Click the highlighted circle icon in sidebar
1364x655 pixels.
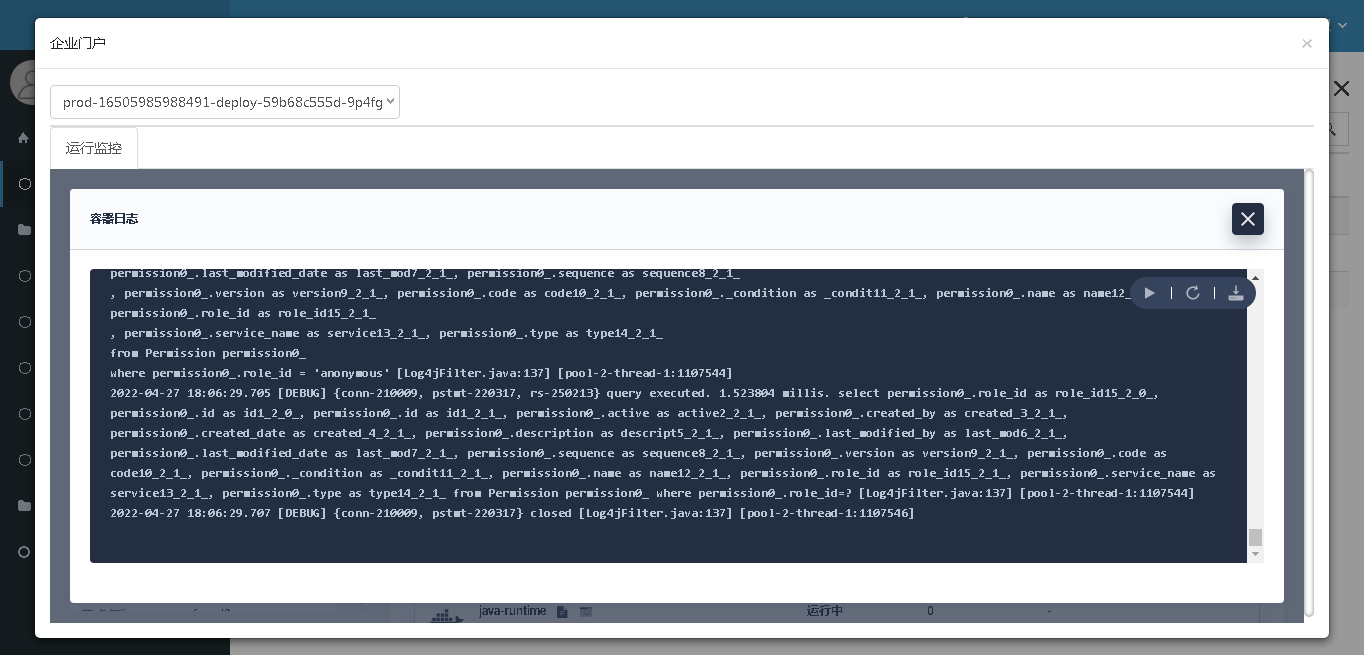[24, 184]
